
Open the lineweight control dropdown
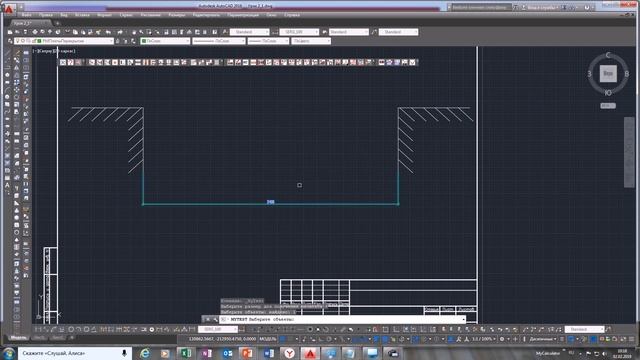click(x=268, y=41)
